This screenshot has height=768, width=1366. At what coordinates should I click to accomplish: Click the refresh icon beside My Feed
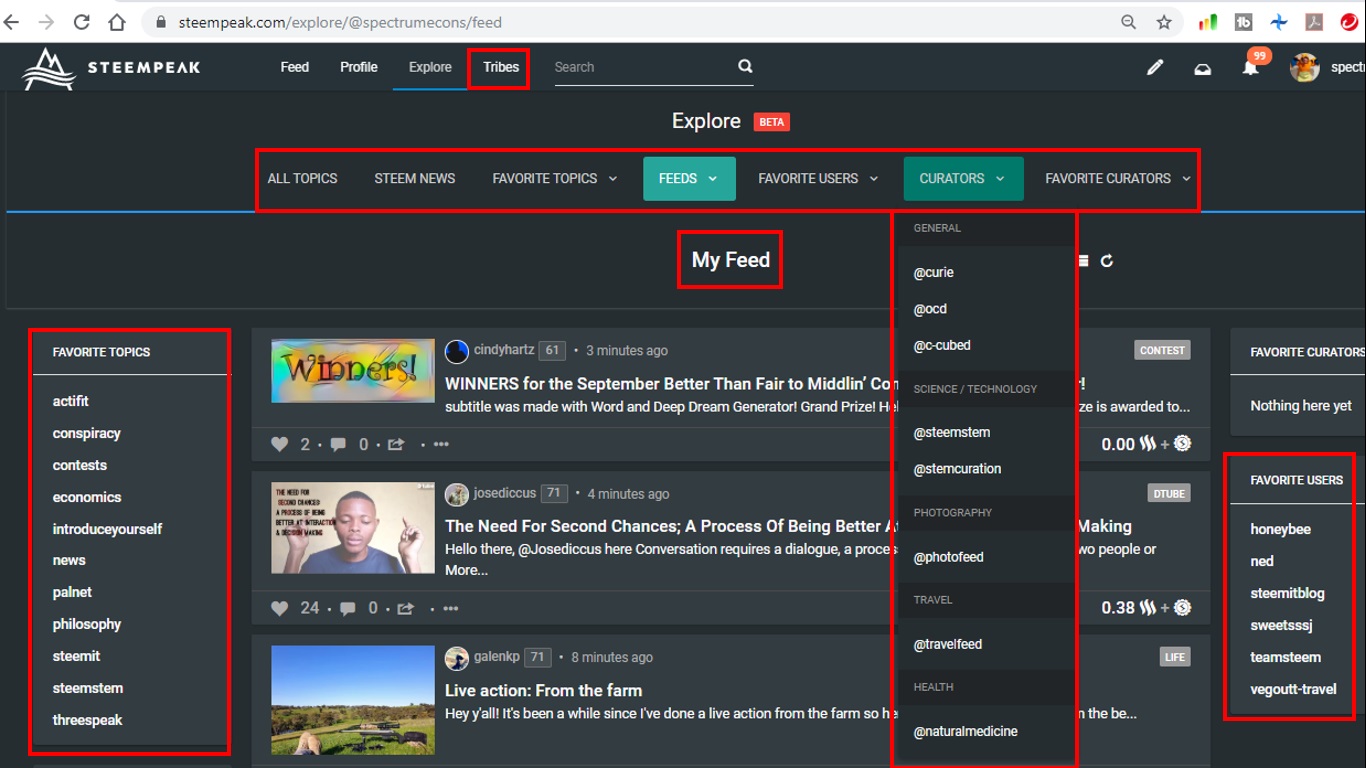[1107, 261]
